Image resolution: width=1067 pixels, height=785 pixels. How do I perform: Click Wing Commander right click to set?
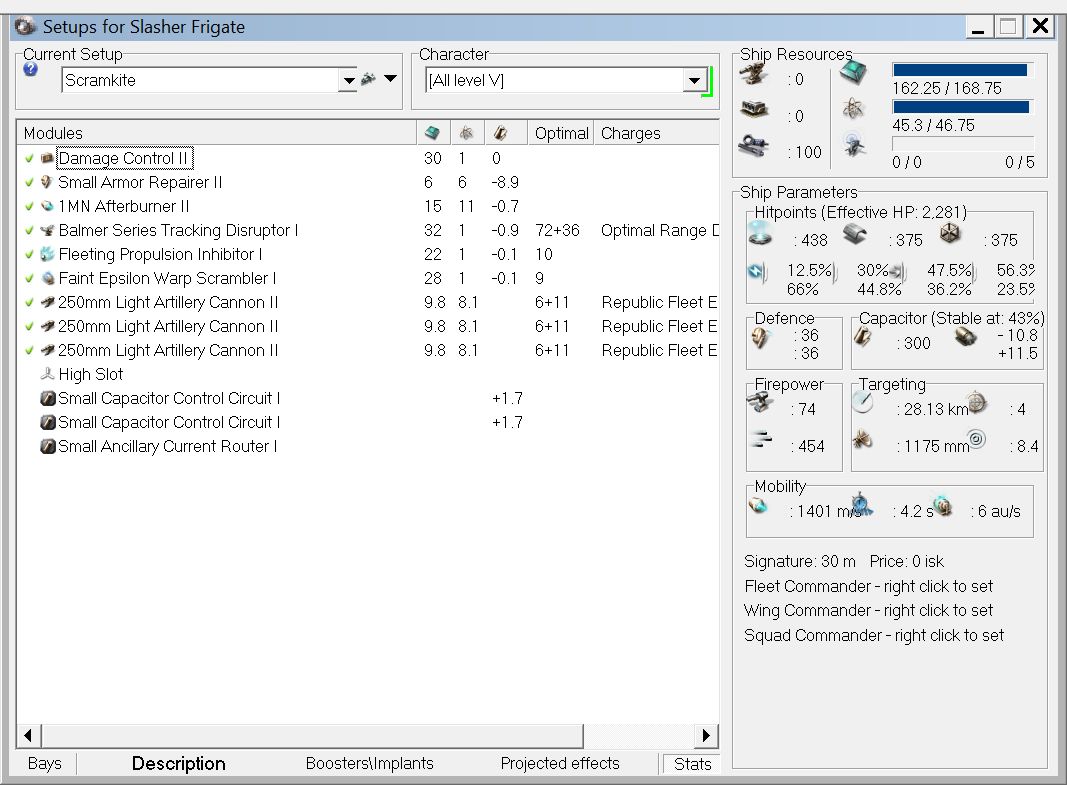pos(868,611)
